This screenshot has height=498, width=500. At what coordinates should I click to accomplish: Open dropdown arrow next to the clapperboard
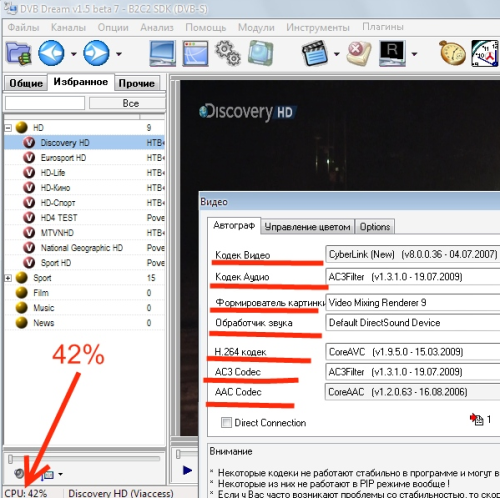337,54
